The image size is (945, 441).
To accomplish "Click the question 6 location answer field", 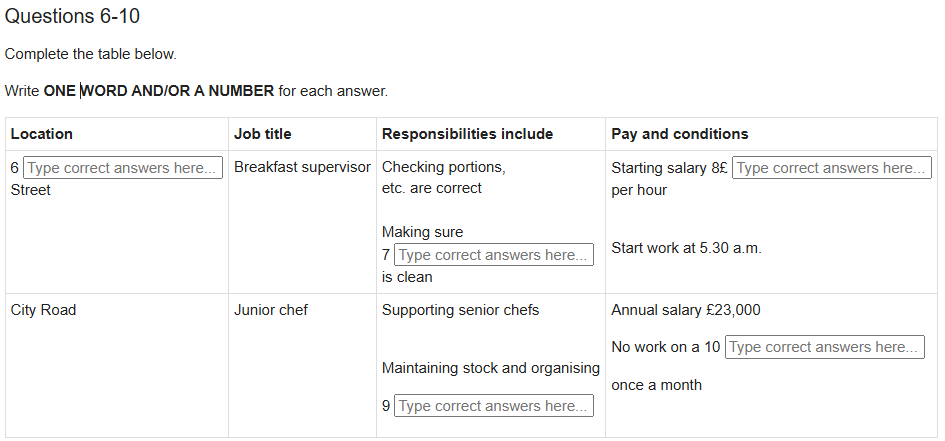I will [122, 168].
